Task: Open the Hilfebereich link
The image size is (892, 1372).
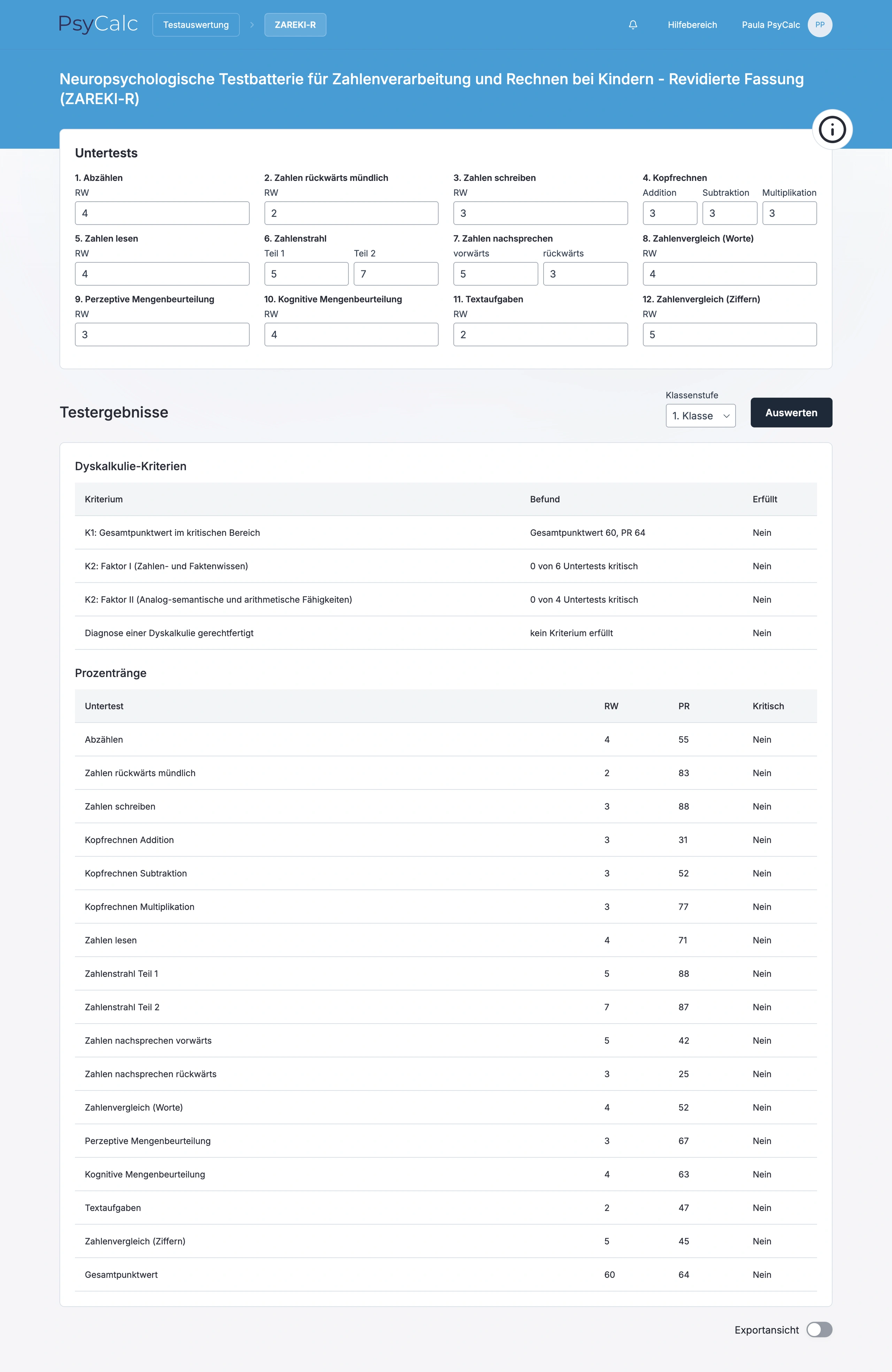Action: (x=692, y=25)
